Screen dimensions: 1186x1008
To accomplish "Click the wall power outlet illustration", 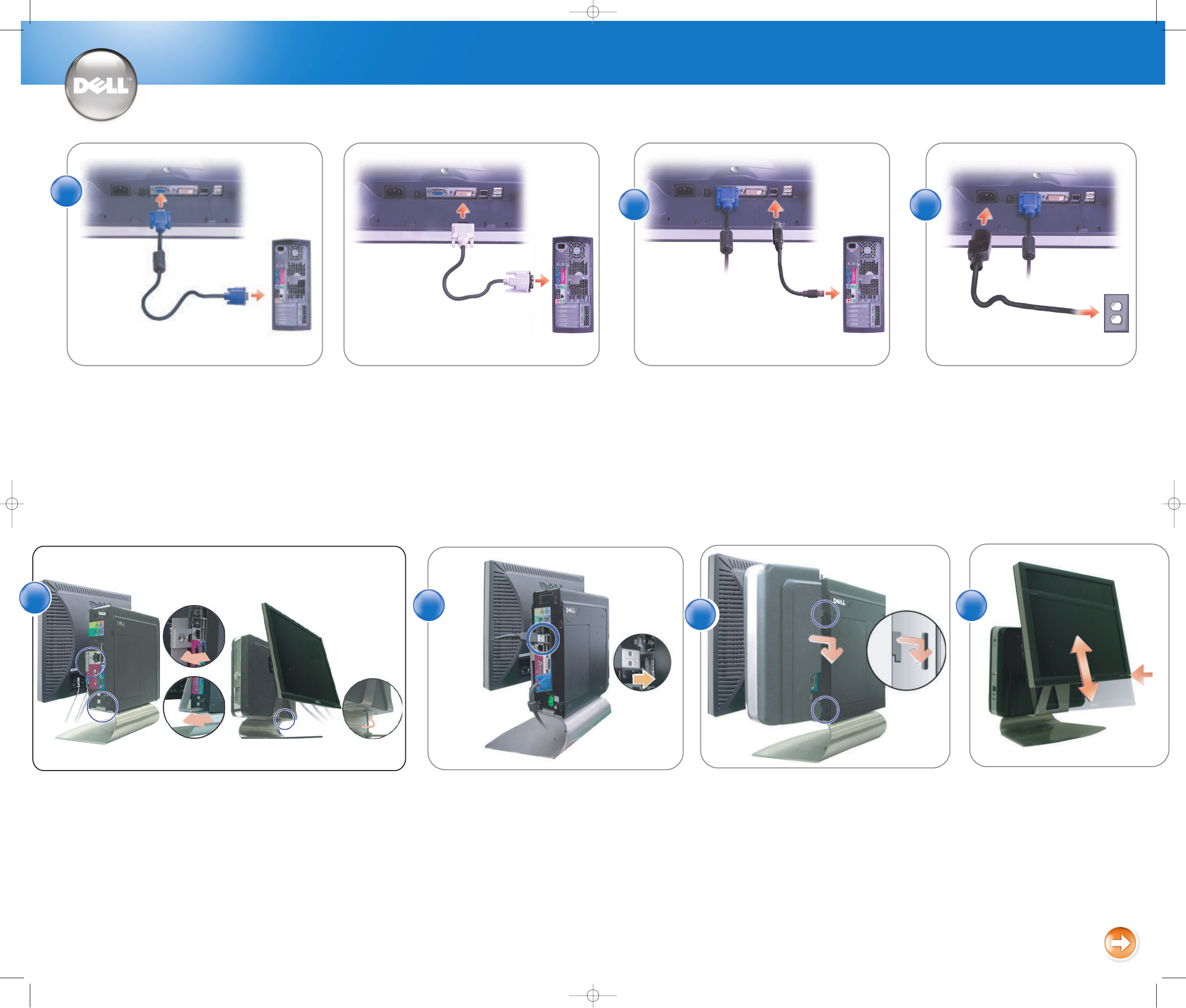I will [1116, 313].
